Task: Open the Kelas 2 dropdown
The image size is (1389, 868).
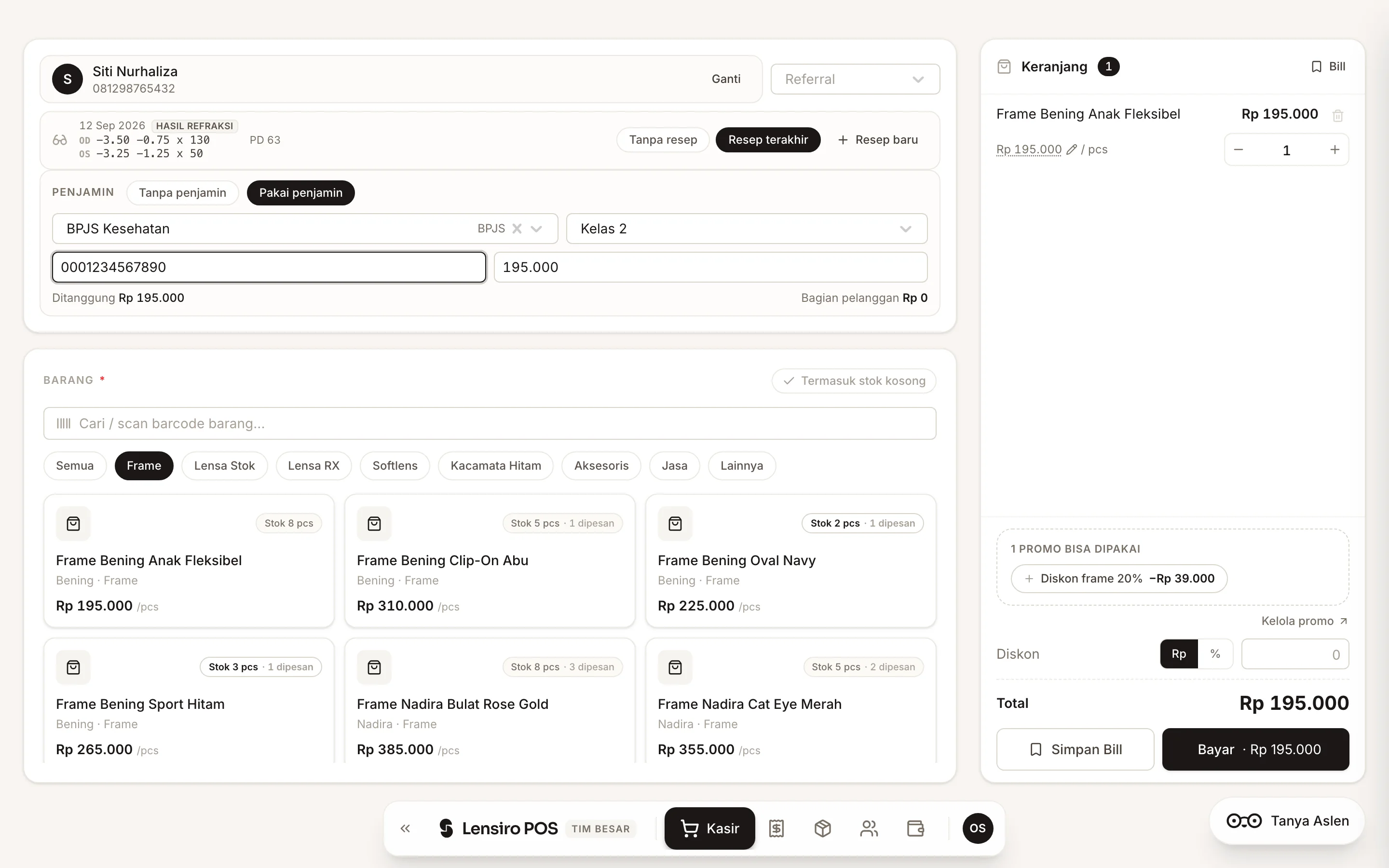Action: 747,229
